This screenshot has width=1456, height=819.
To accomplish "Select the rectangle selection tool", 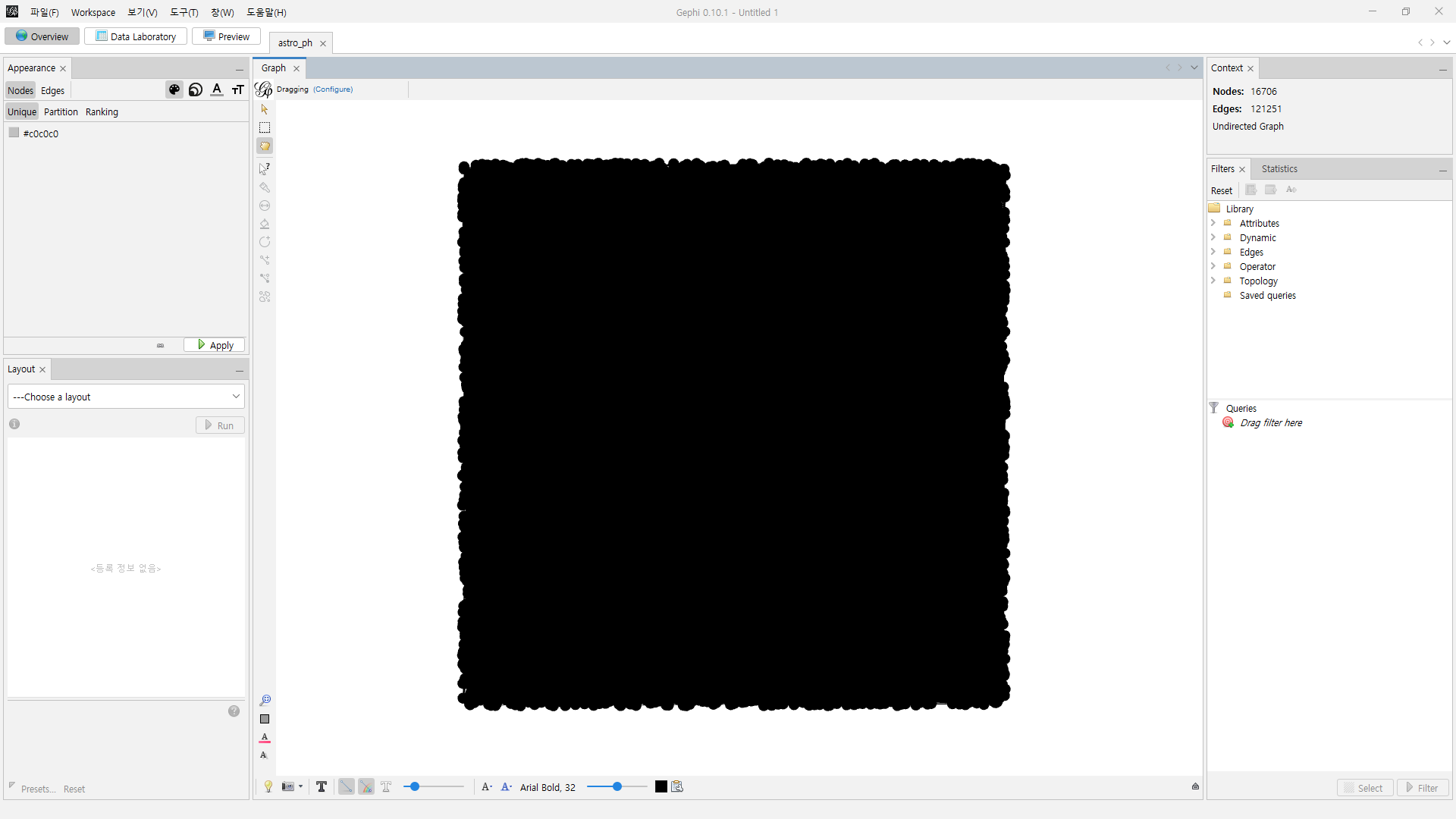I will tap(265, 127).
